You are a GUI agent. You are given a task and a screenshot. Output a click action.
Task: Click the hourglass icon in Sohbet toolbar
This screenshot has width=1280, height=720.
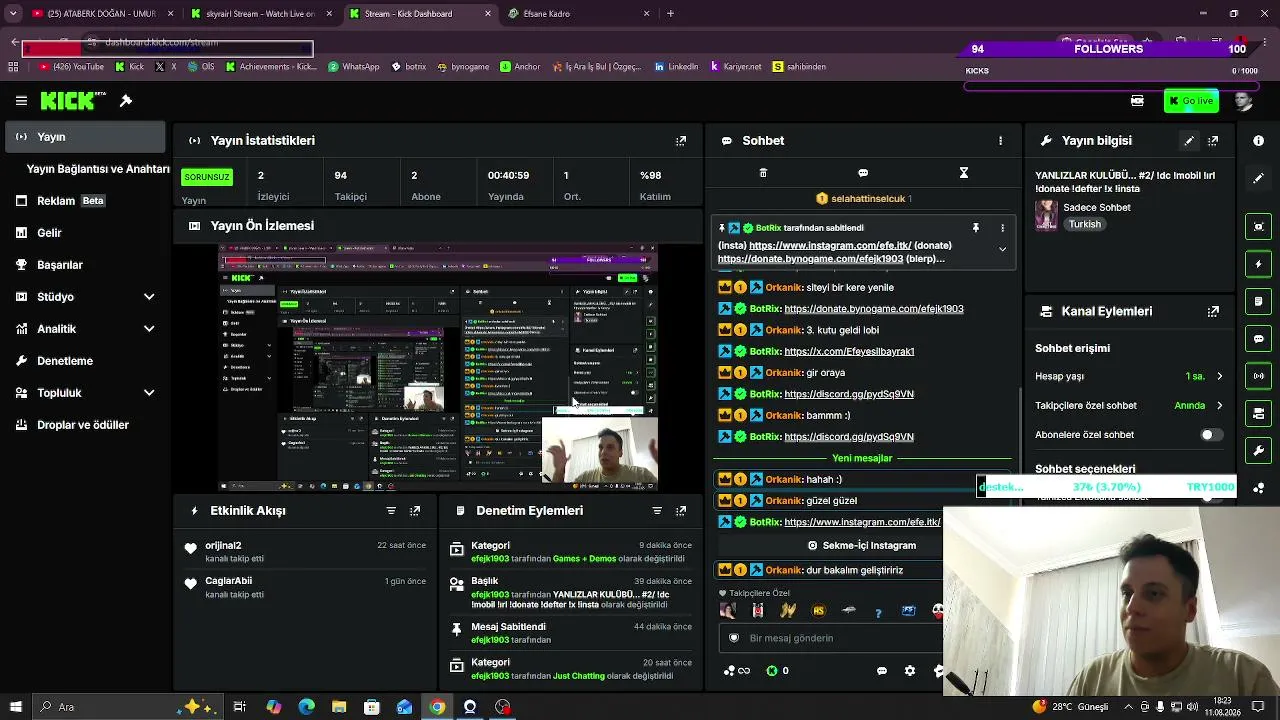964,173
